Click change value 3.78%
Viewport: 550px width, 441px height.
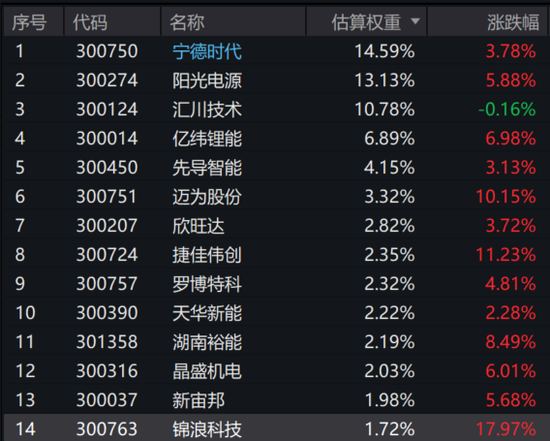(511, 51)
